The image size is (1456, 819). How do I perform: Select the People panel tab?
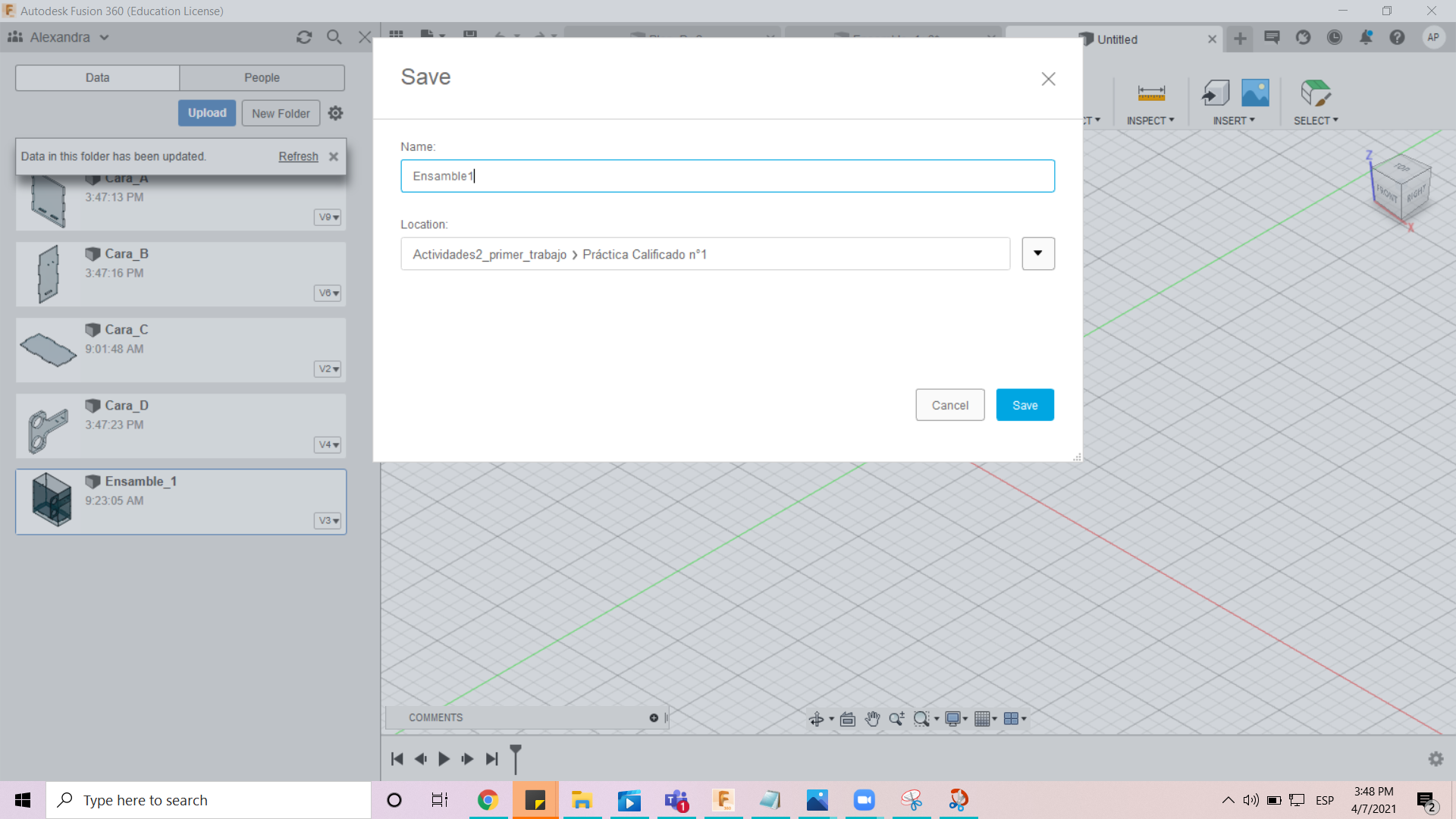tap(262, 77)
